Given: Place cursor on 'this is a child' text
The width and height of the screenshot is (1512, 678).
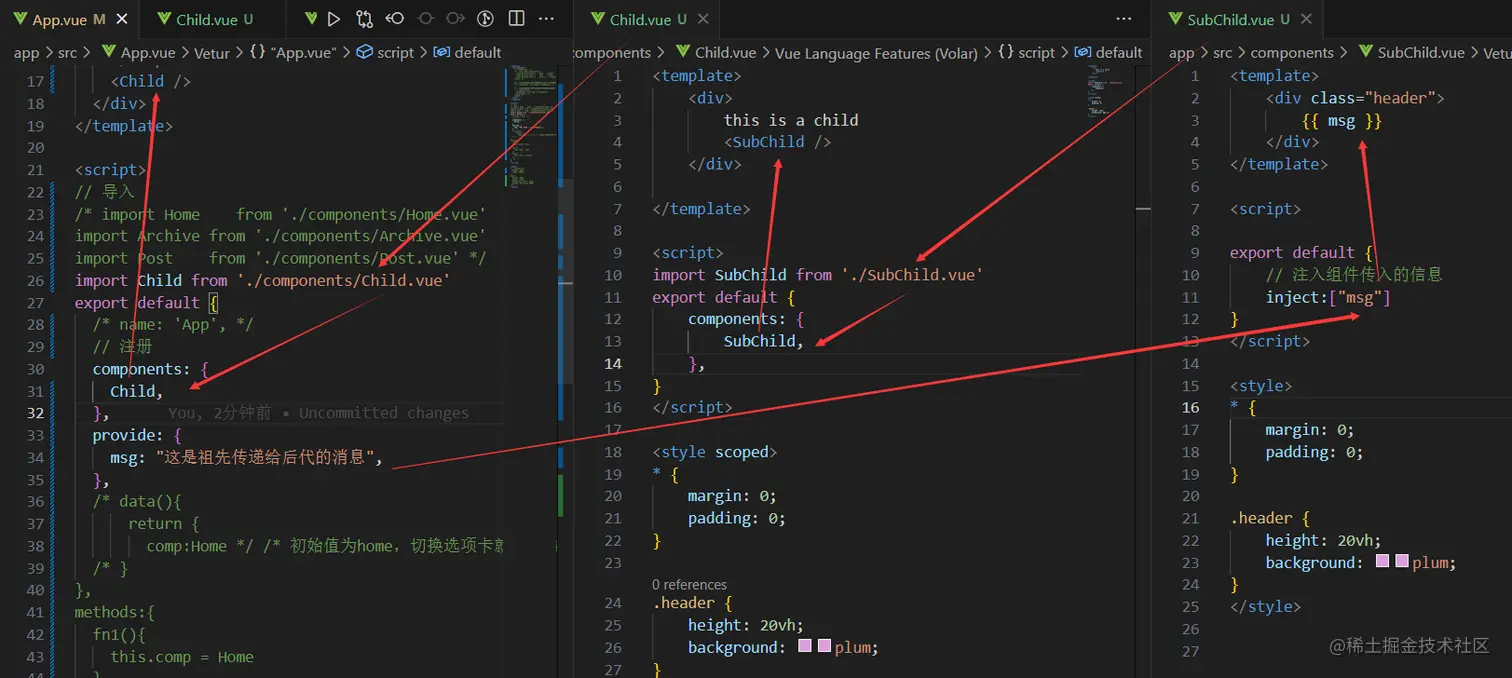Looking at the screenshot, I should click(x=791, y=120).
